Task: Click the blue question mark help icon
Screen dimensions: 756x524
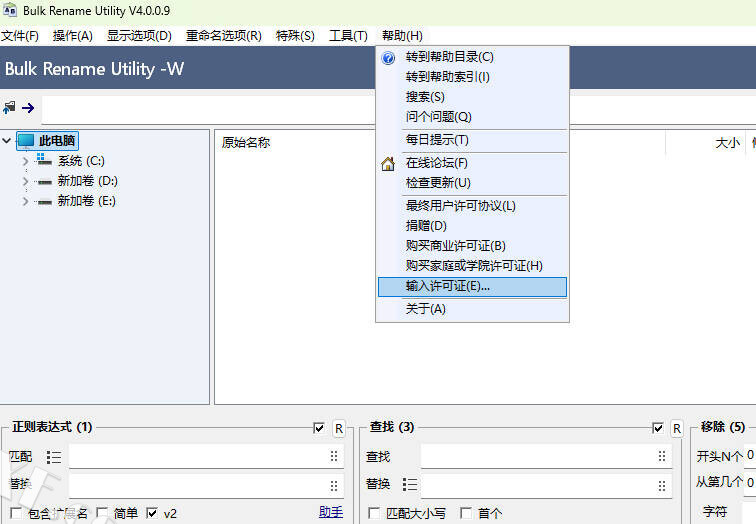Action: point(388,57)
